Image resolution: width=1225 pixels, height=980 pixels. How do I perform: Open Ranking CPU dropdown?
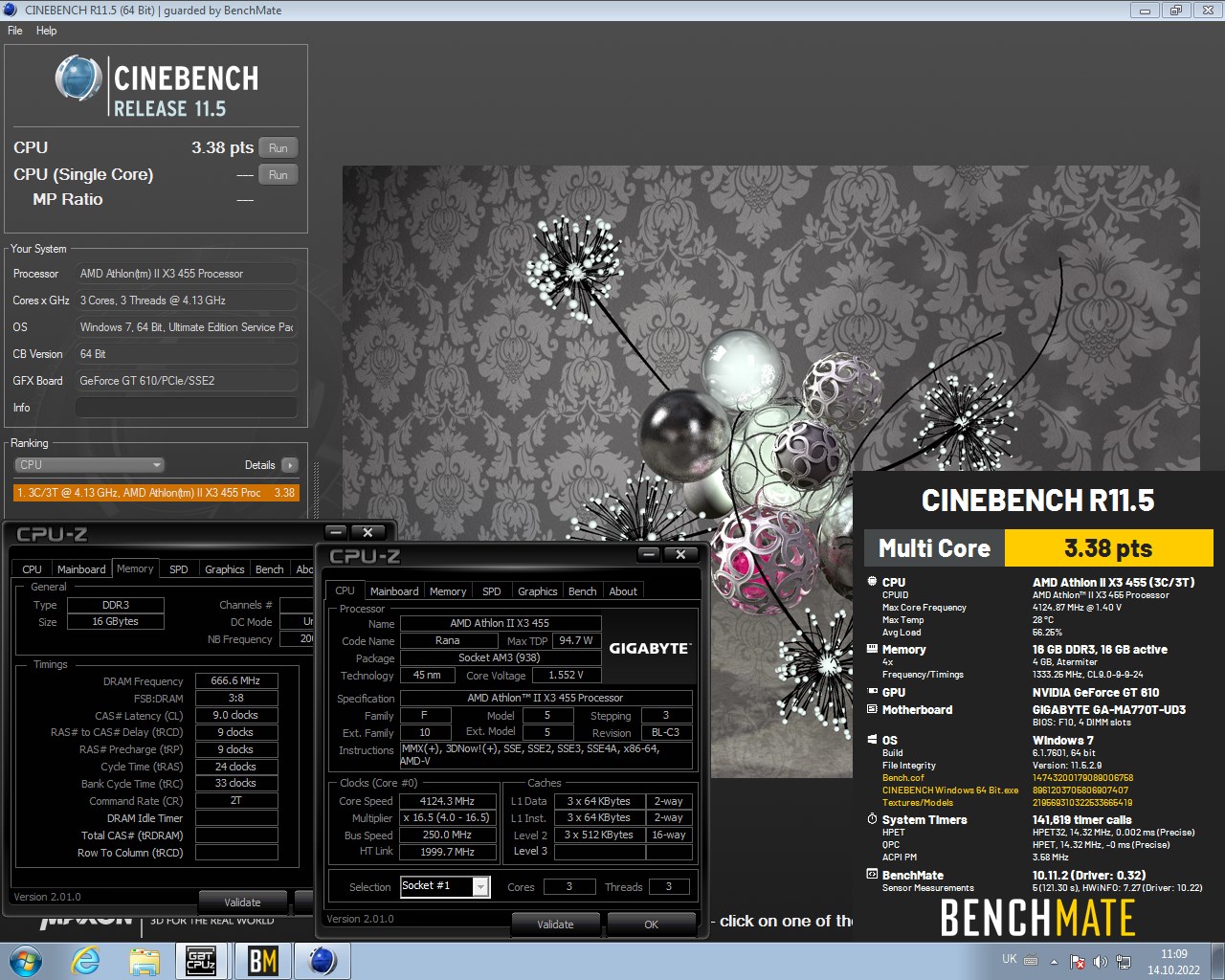tap(90, 465)
